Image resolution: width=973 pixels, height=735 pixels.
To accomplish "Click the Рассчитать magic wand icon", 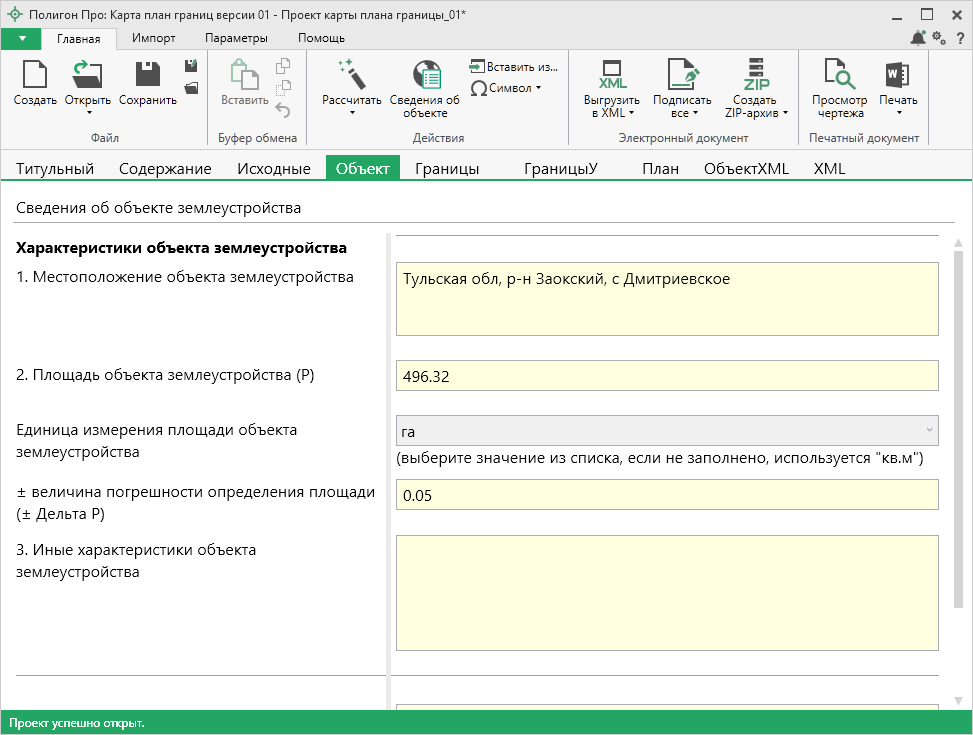I will (352, 76).
